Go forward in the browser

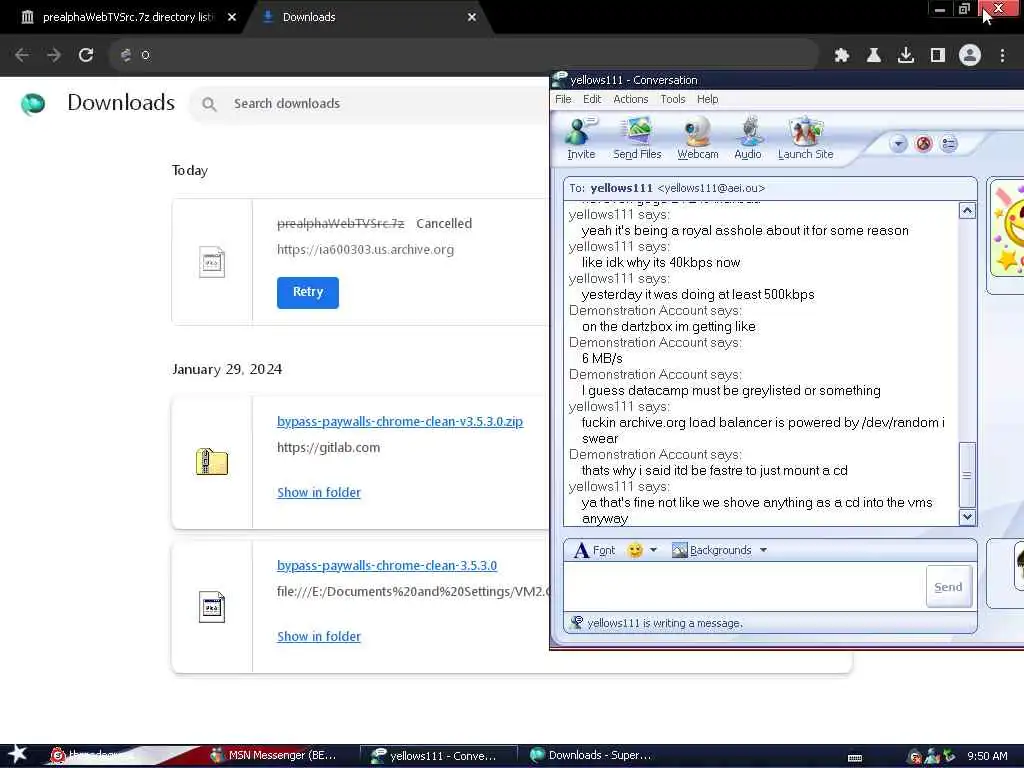54,55
